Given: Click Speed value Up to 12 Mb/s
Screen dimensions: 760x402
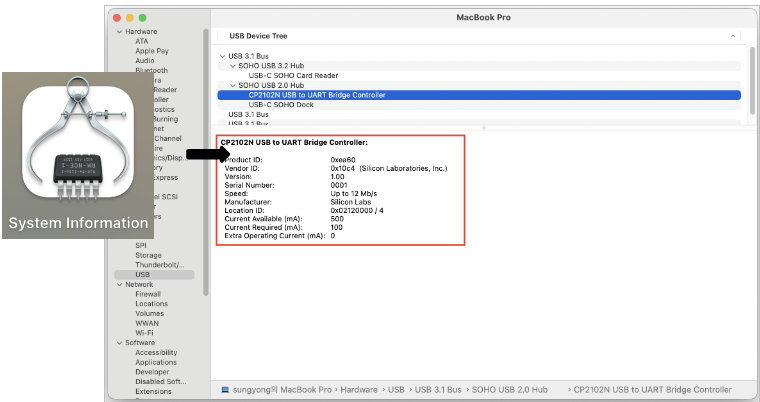Looking at the screenshot, I should (x=354, y=193).
